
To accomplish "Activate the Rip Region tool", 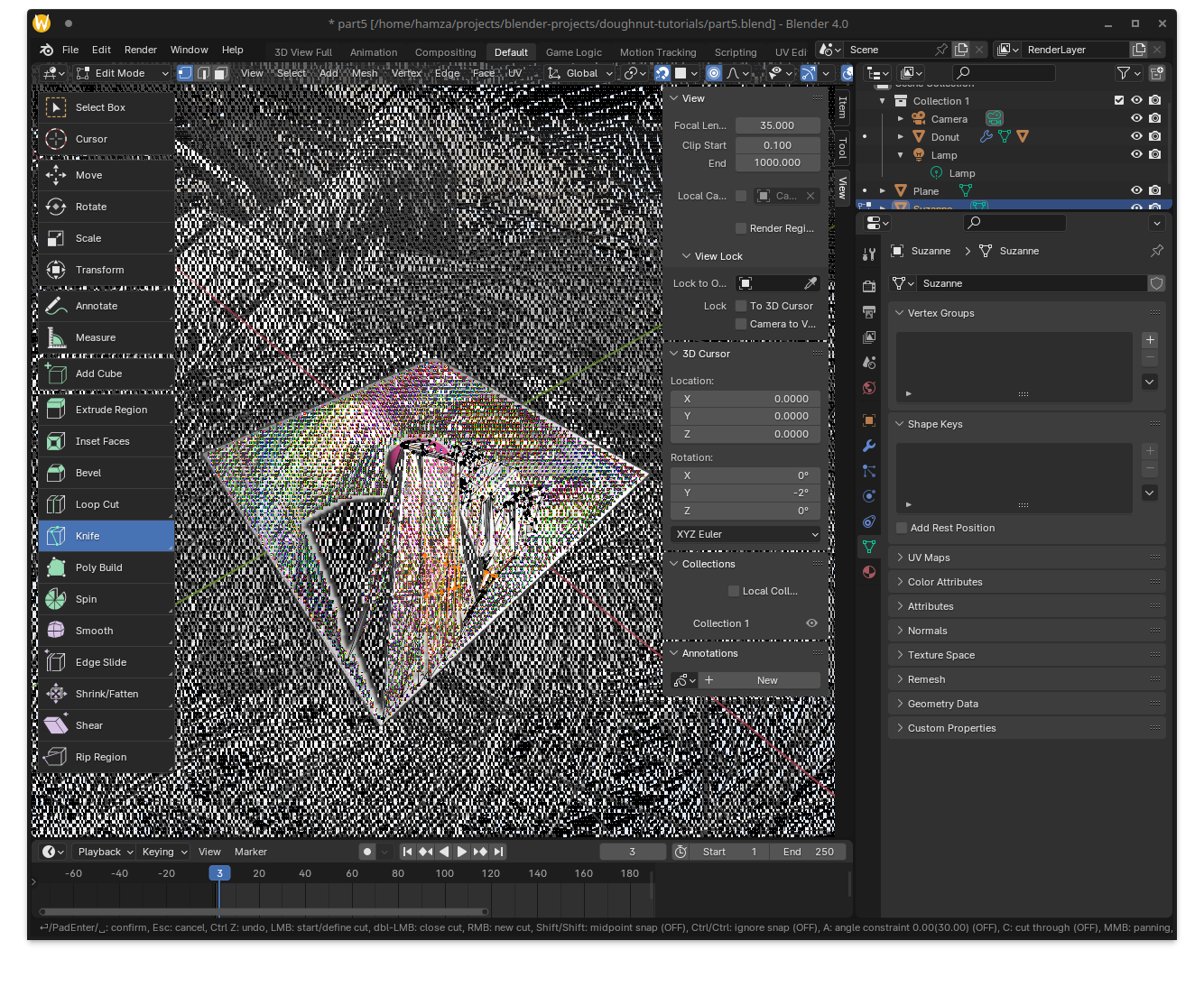I will (106, 757).
